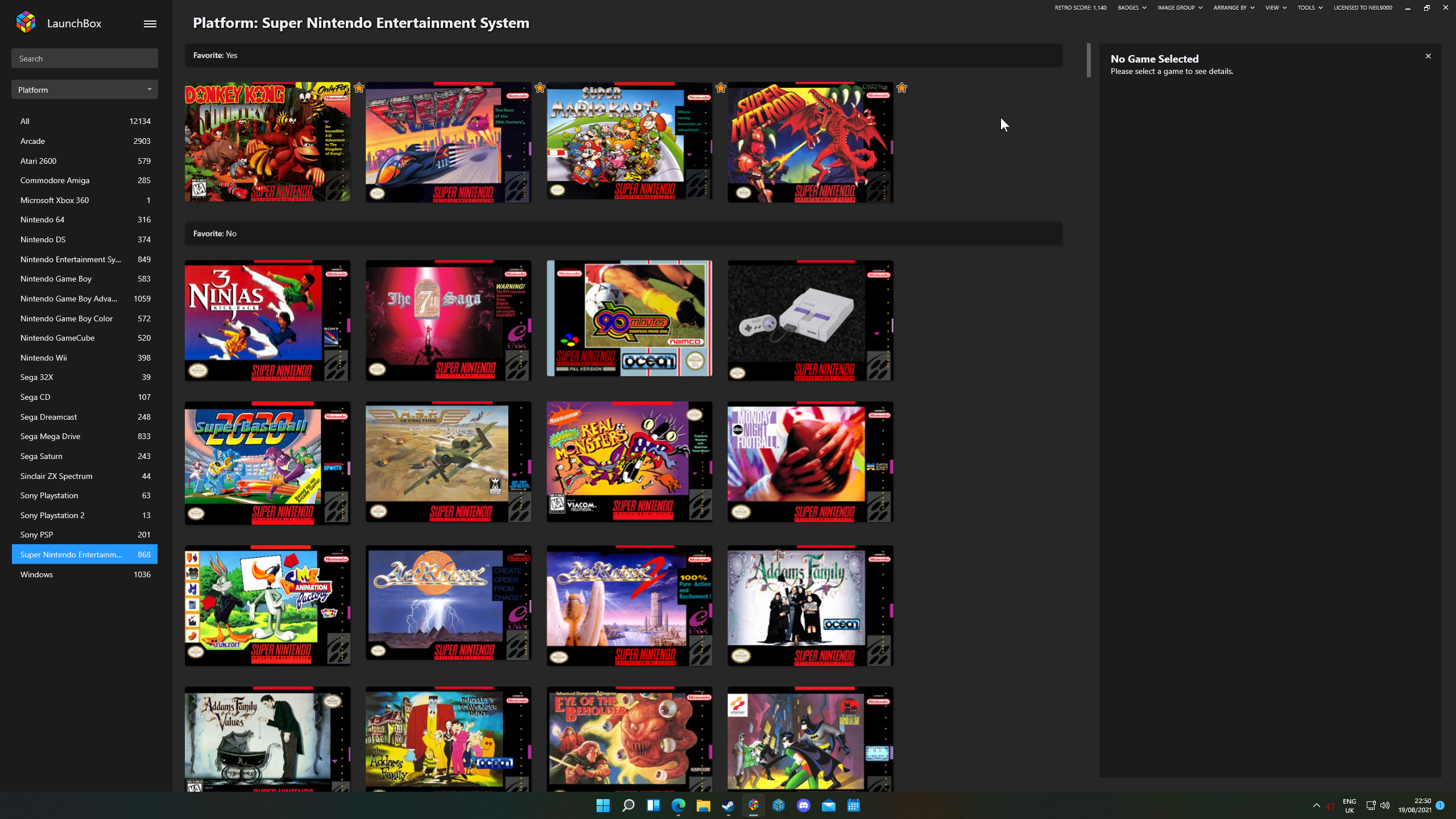1456x819 pixels.
Task: Select the A.S.P. Air Strike Patrol cover
Action: click(x=448, y=462)
